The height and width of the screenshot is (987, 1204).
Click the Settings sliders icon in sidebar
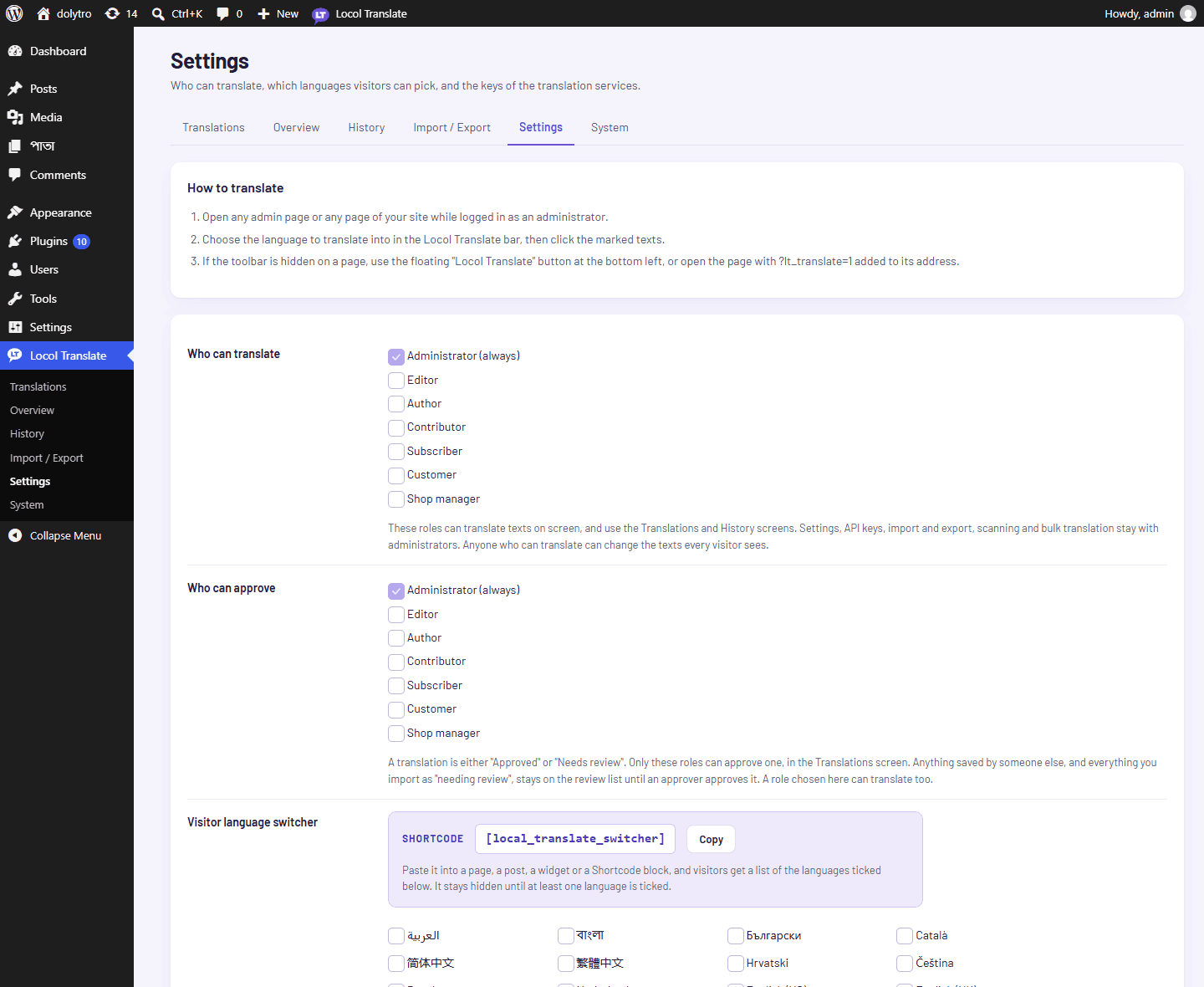click(x=15, y=327)
